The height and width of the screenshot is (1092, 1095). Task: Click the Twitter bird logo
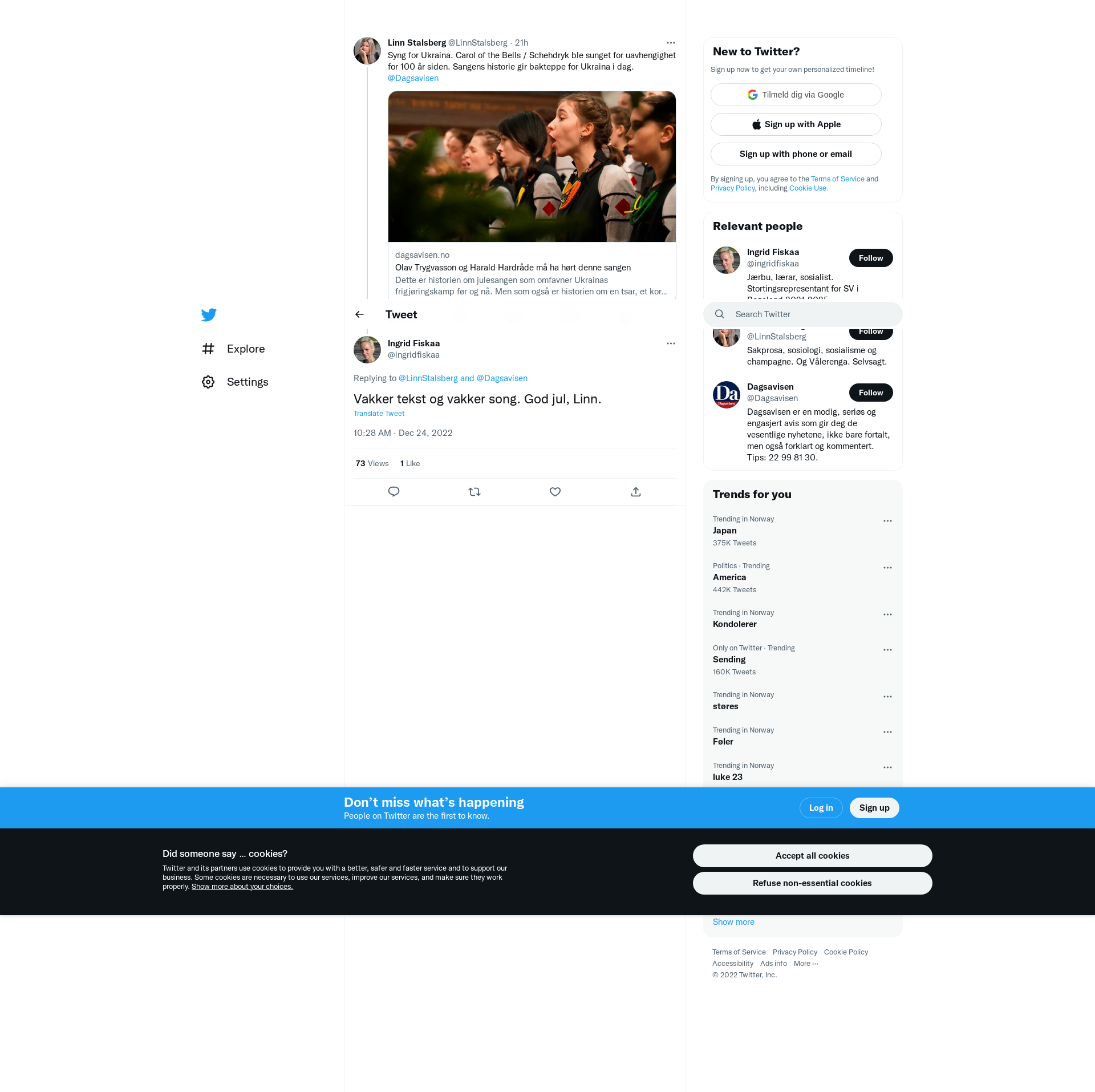point(209,315)
